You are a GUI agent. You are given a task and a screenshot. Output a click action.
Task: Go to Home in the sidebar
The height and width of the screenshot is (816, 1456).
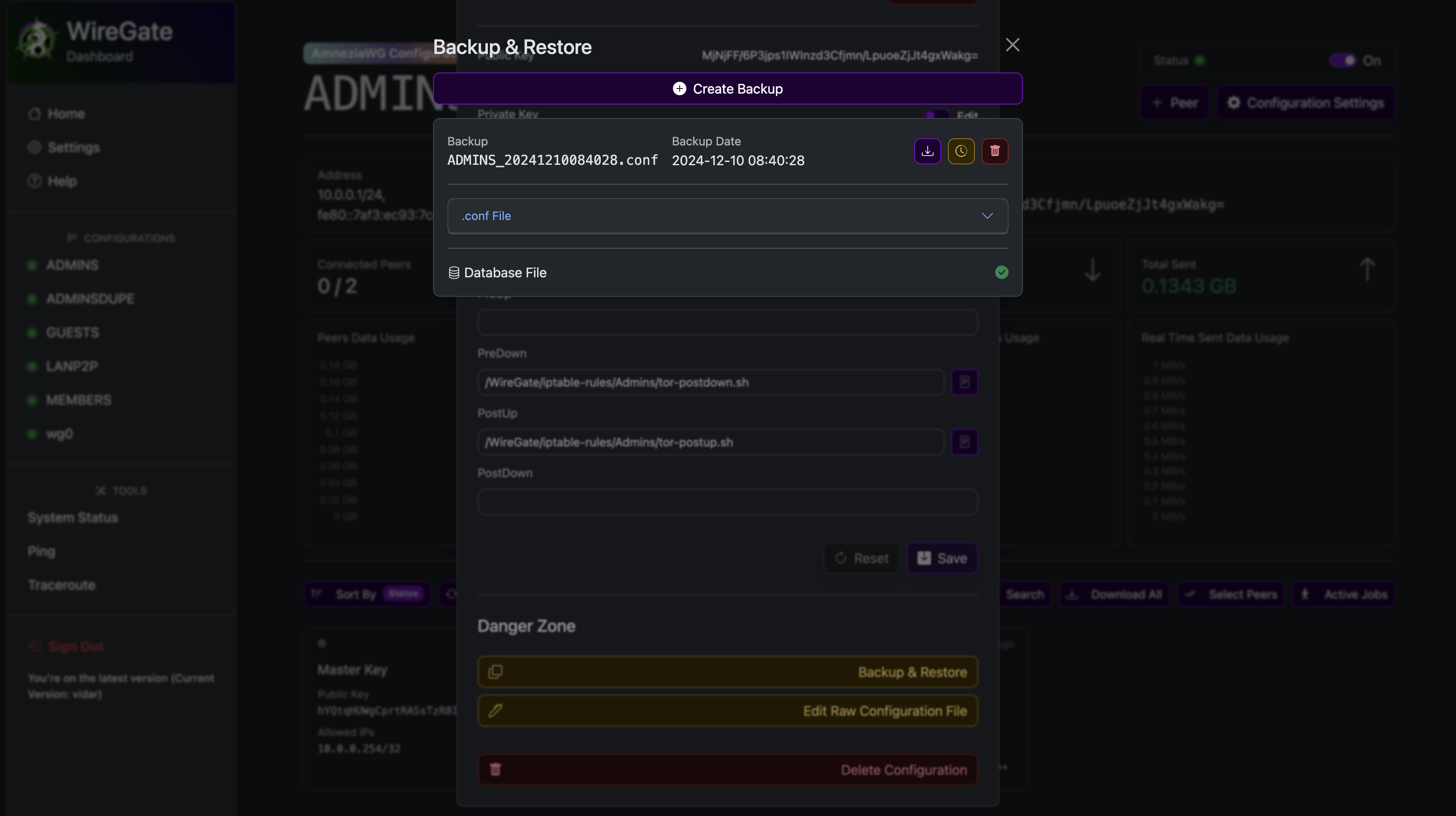(66, 114)
